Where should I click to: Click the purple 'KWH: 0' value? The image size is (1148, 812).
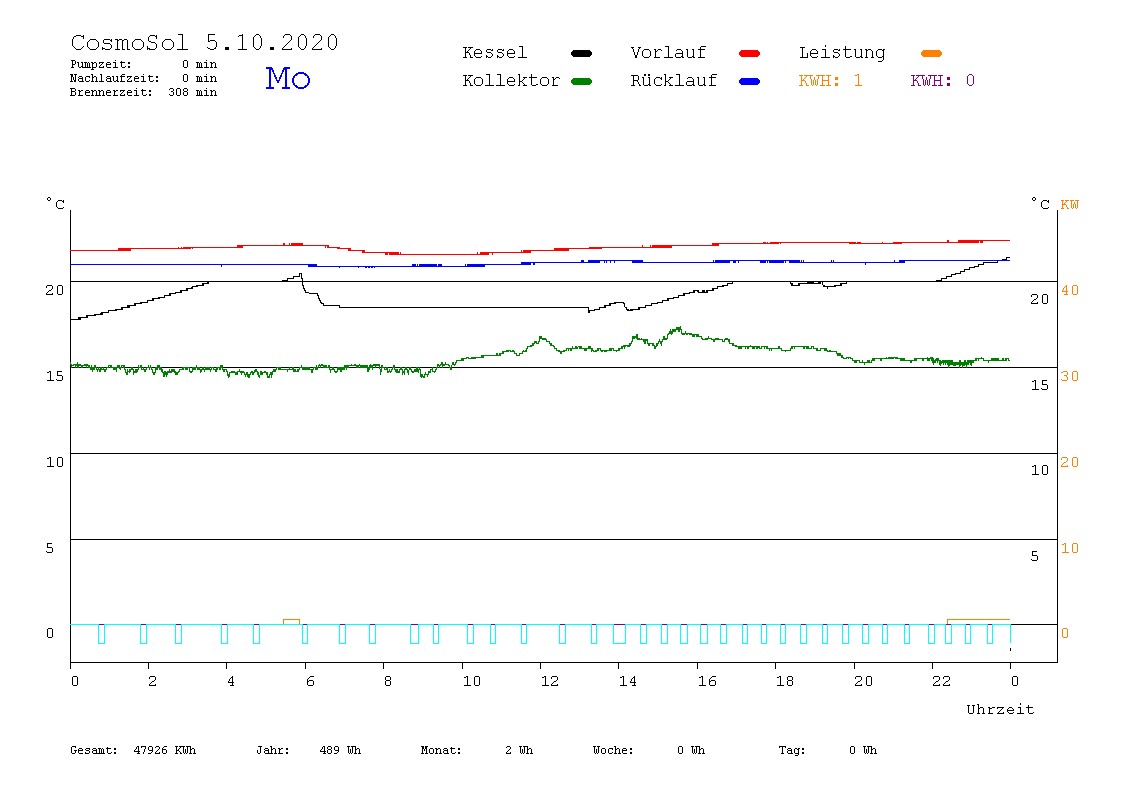942,81
